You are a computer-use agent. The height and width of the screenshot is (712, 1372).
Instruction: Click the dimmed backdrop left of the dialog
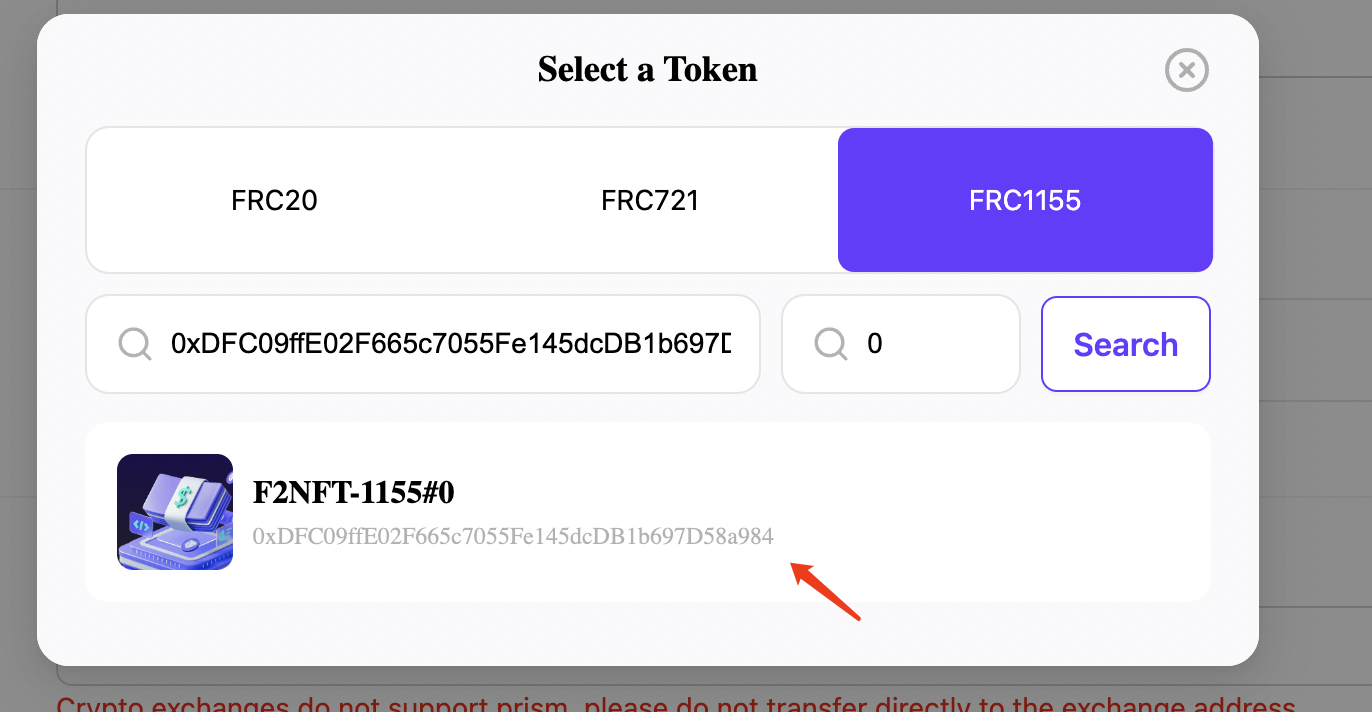[18, 350]
